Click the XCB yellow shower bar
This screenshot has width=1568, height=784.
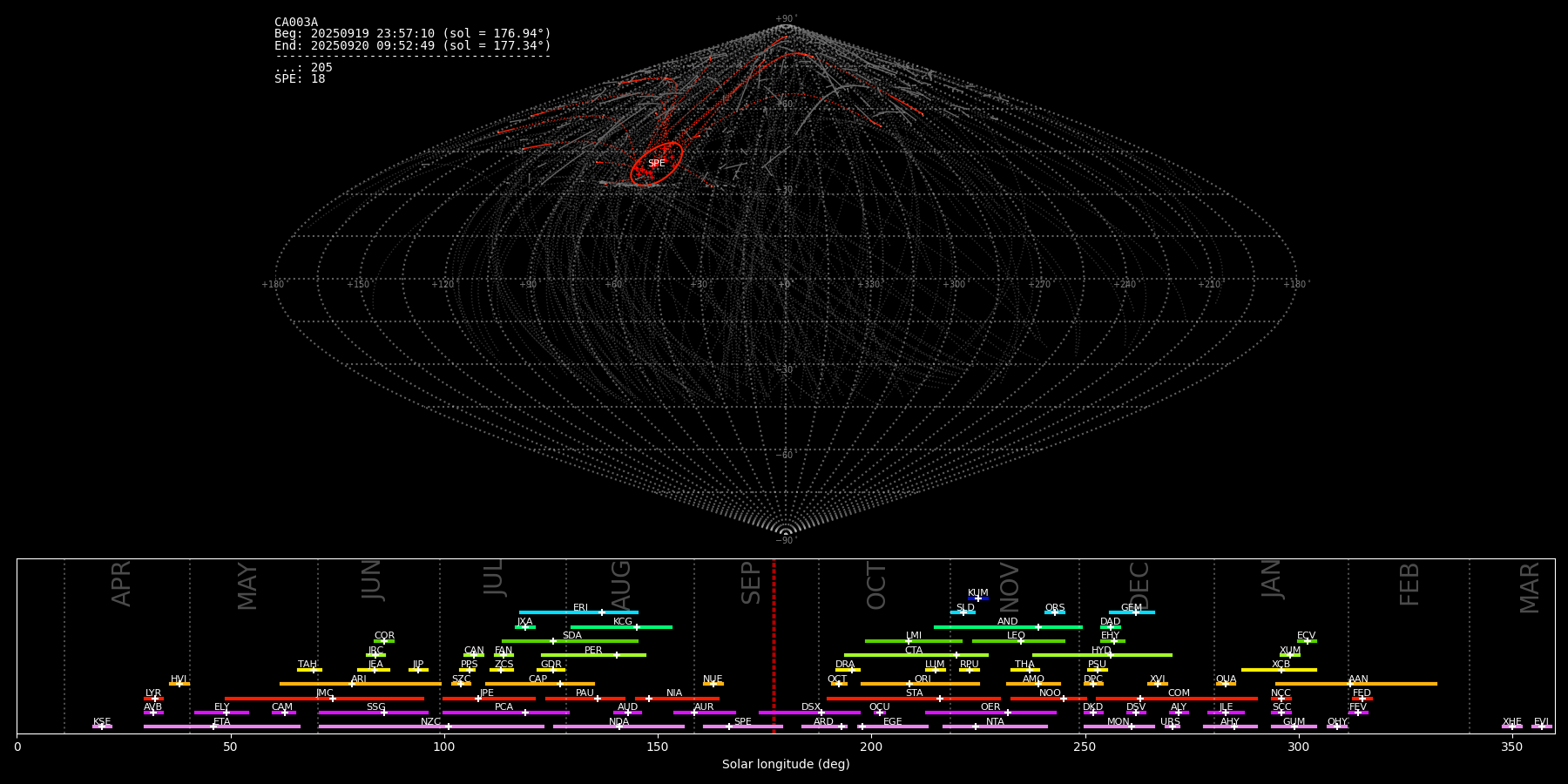tap(1279, 670)
